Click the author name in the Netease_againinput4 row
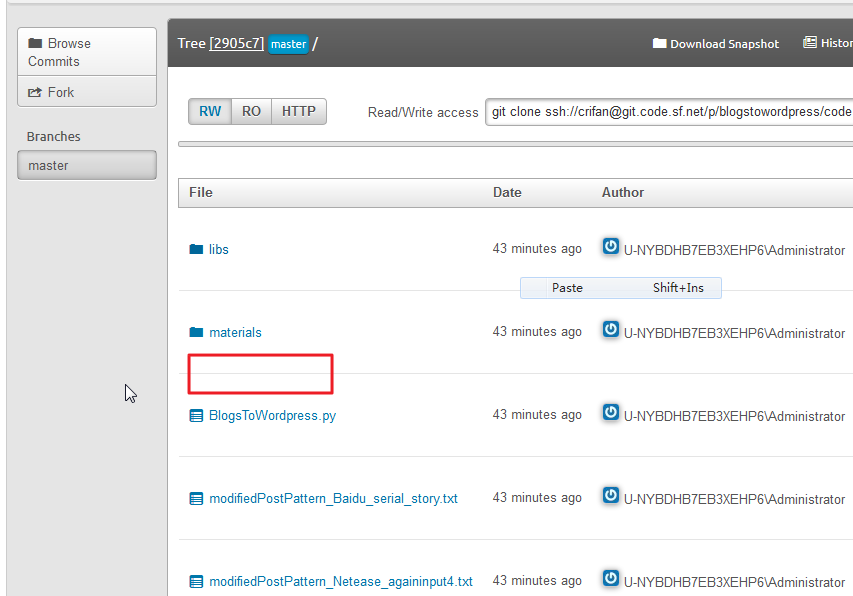The height and width of the screenshot is (596, 853). tap(734, 582)
